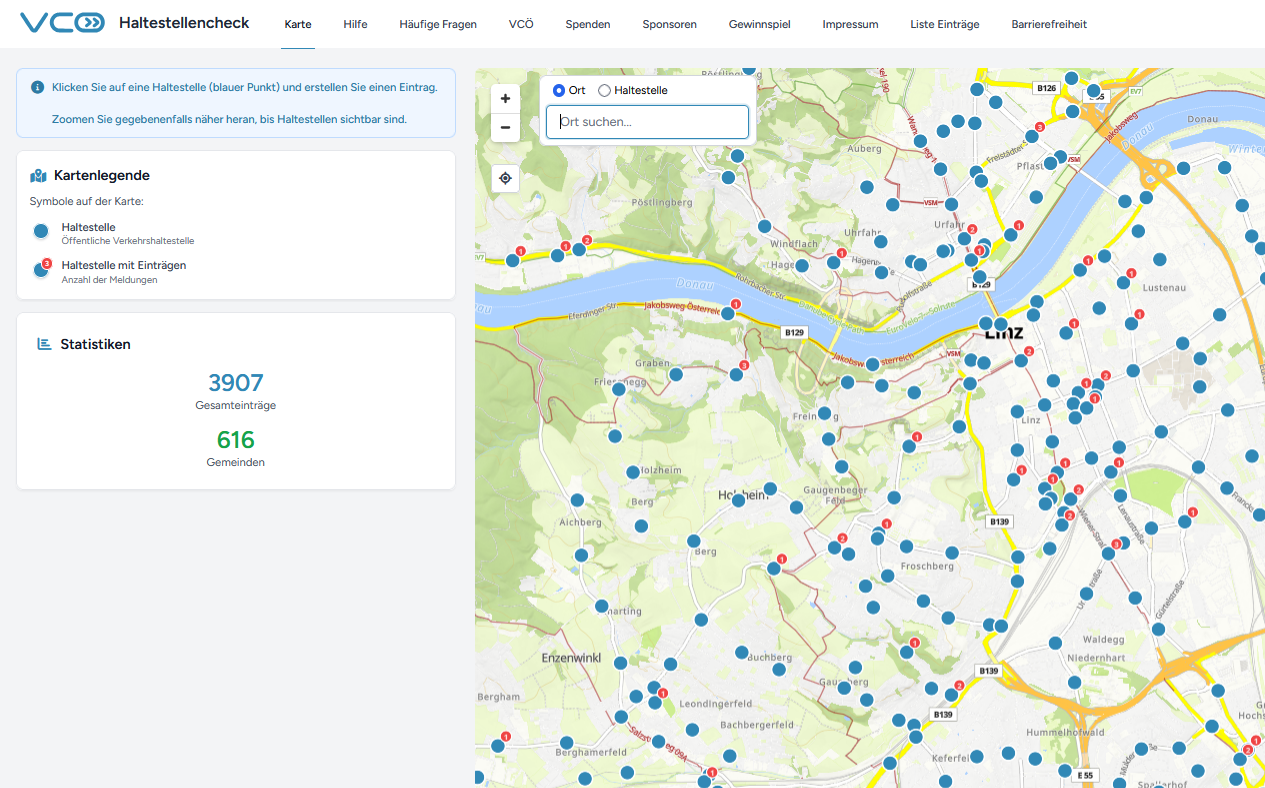Click the Spenden navigation link
The image size is (1265, 788).
point(587,24)
